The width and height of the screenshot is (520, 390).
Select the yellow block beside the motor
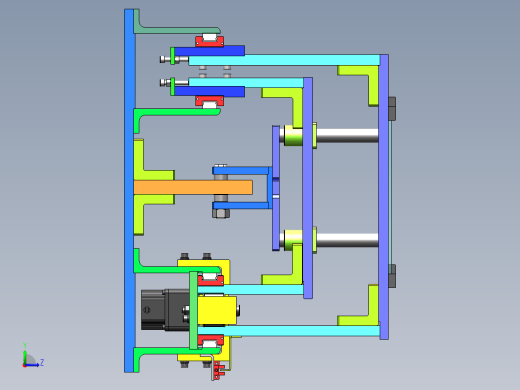[x=217, y=310]
